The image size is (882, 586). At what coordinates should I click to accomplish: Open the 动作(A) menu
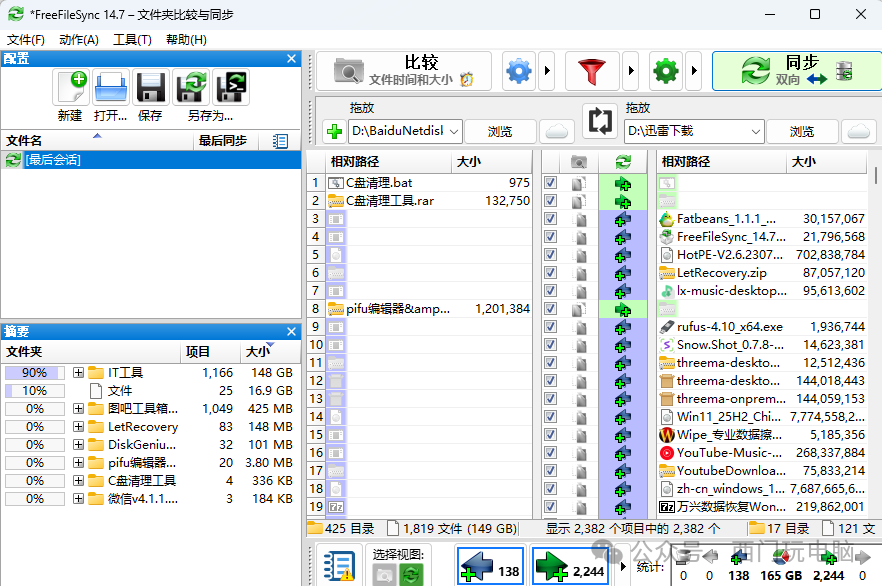coord(79,40)
